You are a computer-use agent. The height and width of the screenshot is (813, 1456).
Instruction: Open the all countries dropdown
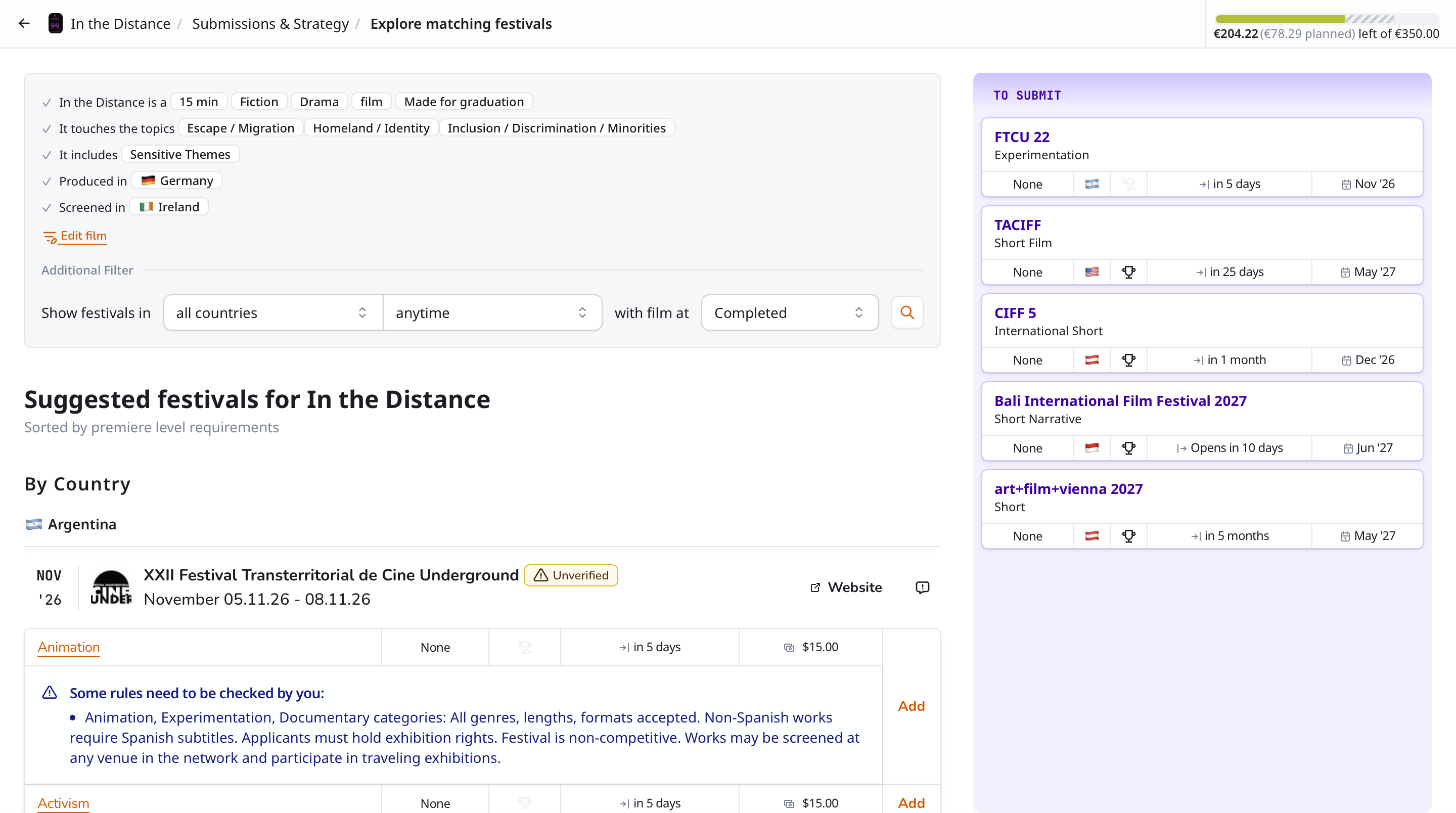[273, 312]
